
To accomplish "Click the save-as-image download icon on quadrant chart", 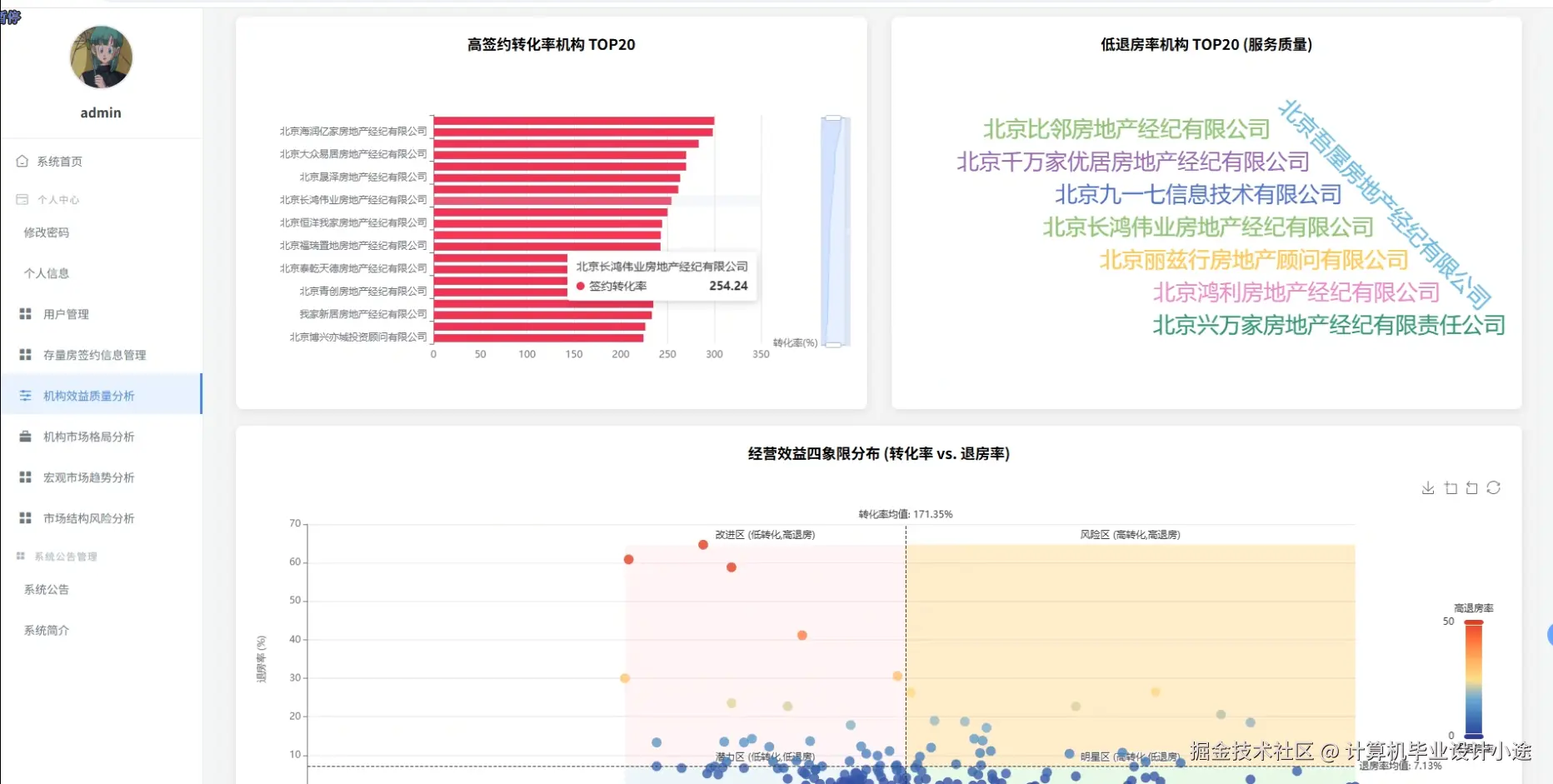I will coord(1427,488).
